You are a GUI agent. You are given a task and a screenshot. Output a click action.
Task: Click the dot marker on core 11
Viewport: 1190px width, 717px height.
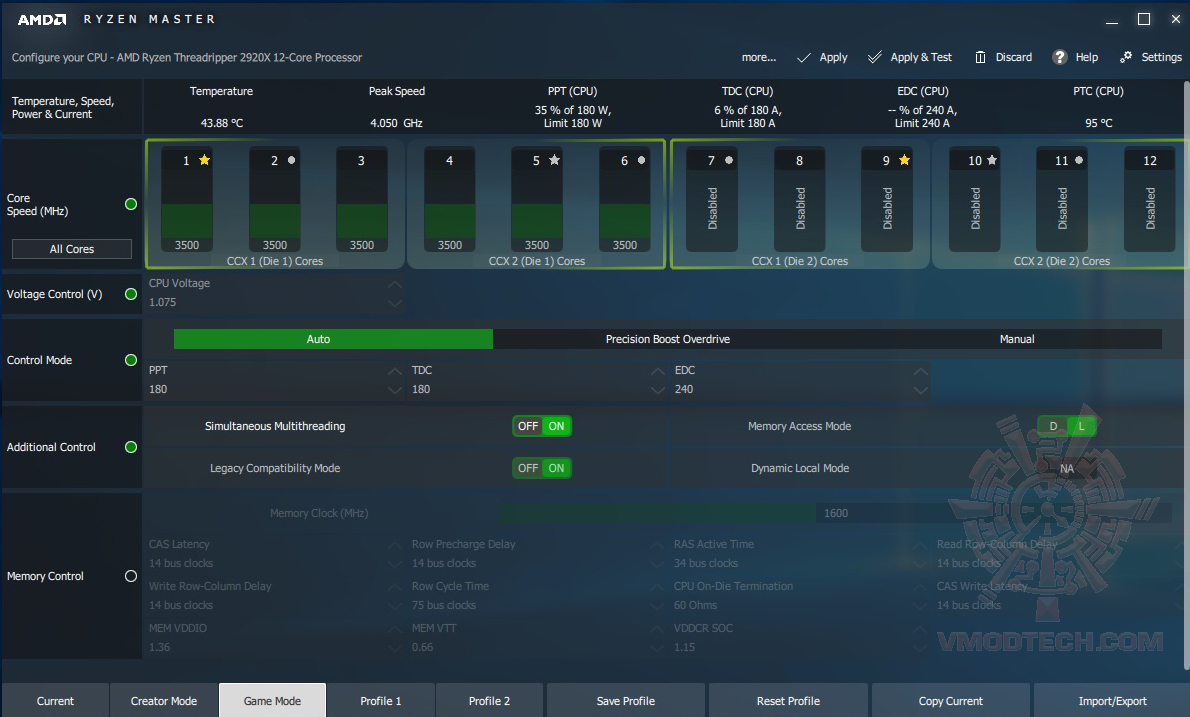click(1078, 160)
